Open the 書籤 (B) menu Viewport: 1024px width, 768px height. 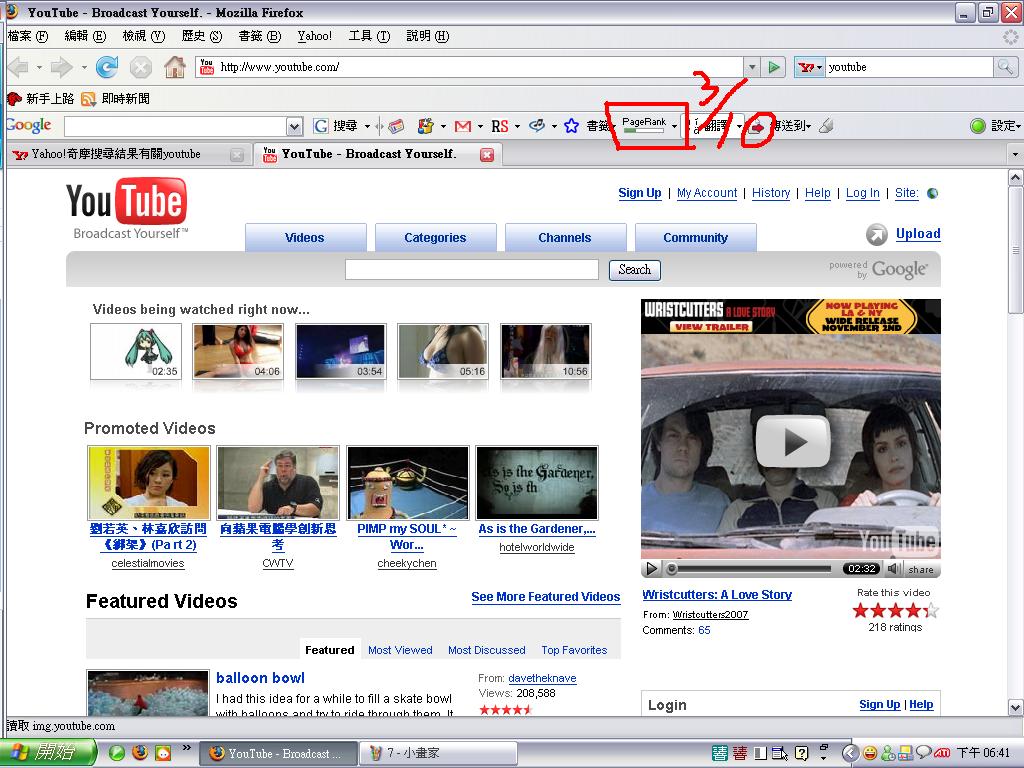(259, 36)
